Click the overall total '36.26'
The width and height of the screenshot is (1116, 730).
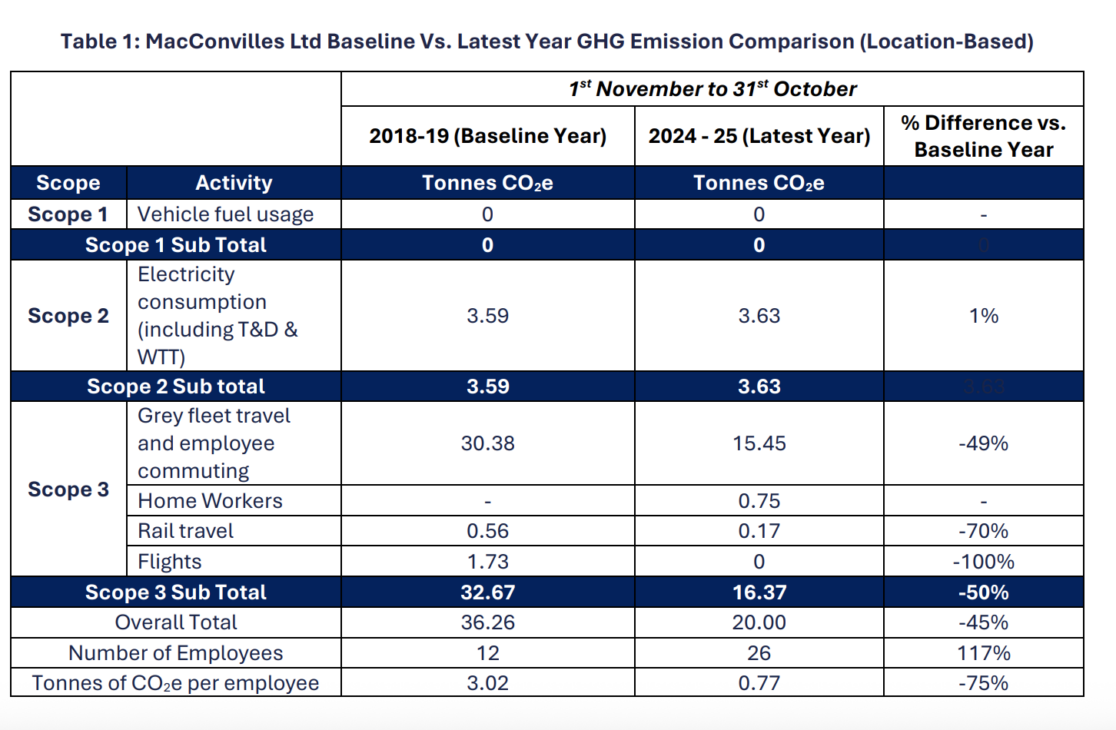488,622
